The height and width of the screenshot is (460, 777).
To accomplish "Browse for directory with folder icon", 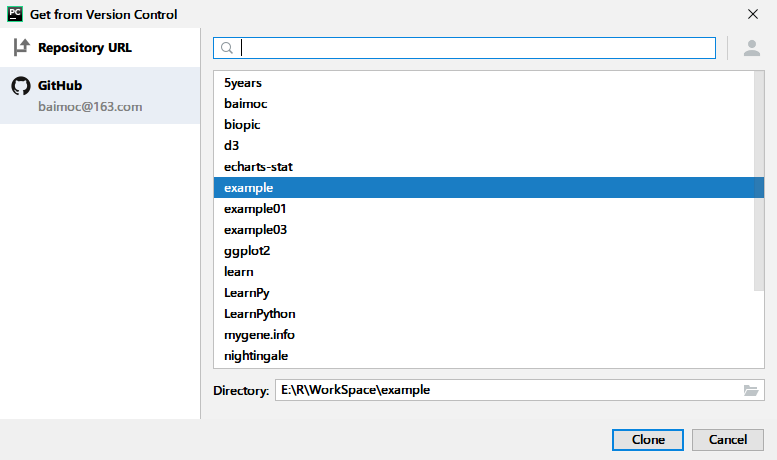I will pyautogui.click(x=751, y=391).
